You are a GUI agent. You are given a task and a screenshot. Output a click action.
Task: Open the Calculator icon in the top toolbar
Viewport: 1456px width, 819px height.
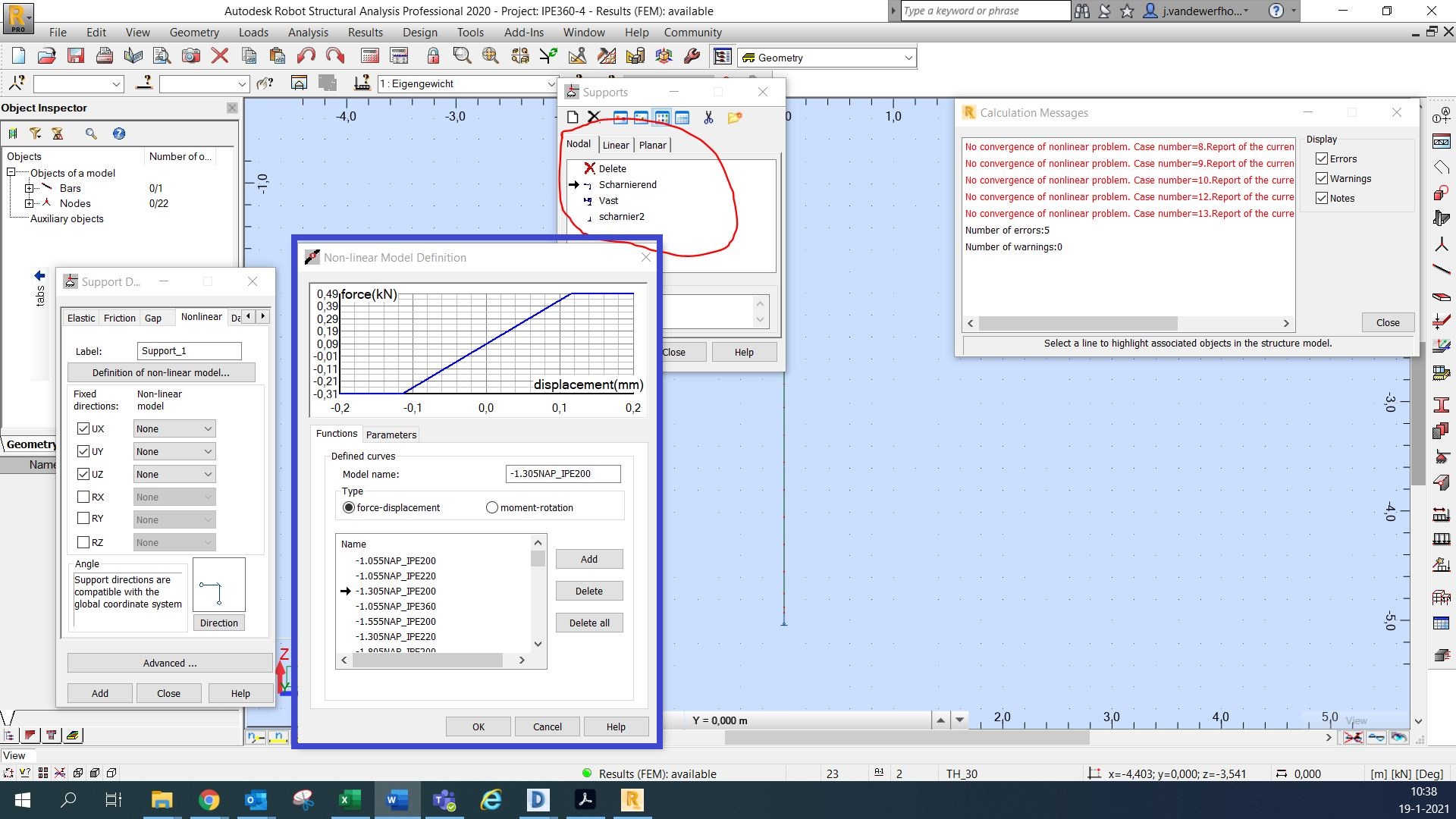[x=371, y=55]
